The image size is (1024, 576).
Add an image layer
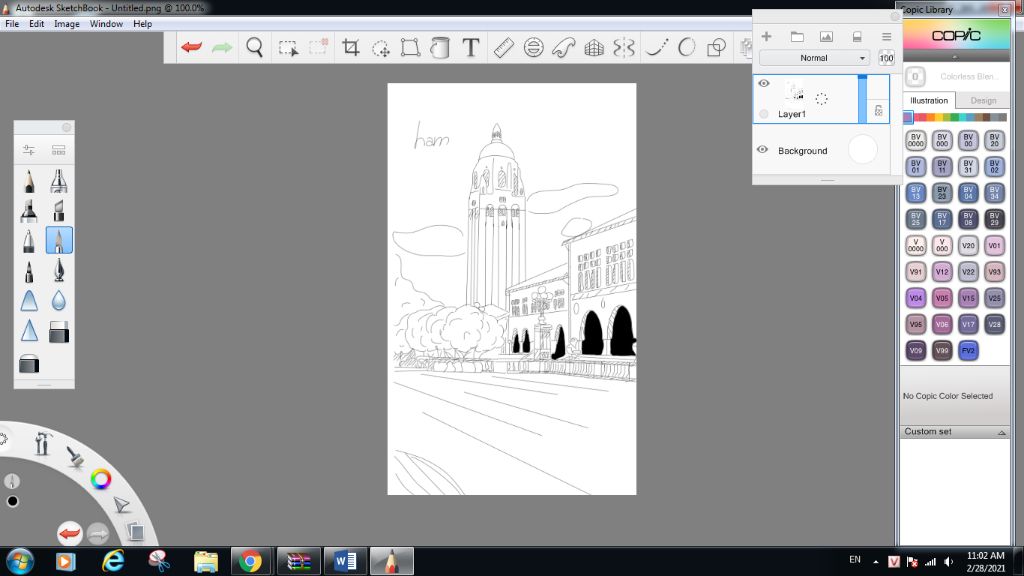[826, 37]
